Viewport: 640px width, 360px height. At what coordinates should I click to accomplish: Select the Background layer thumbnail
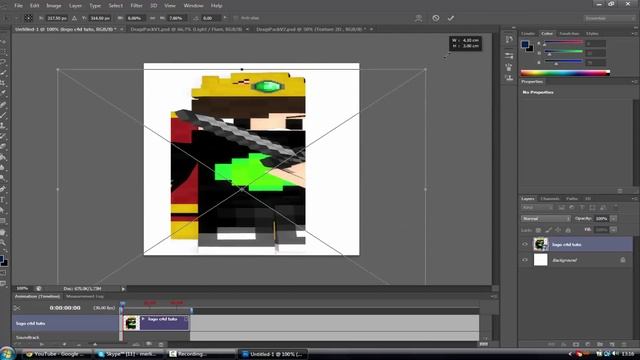click(x=540, y=260)
